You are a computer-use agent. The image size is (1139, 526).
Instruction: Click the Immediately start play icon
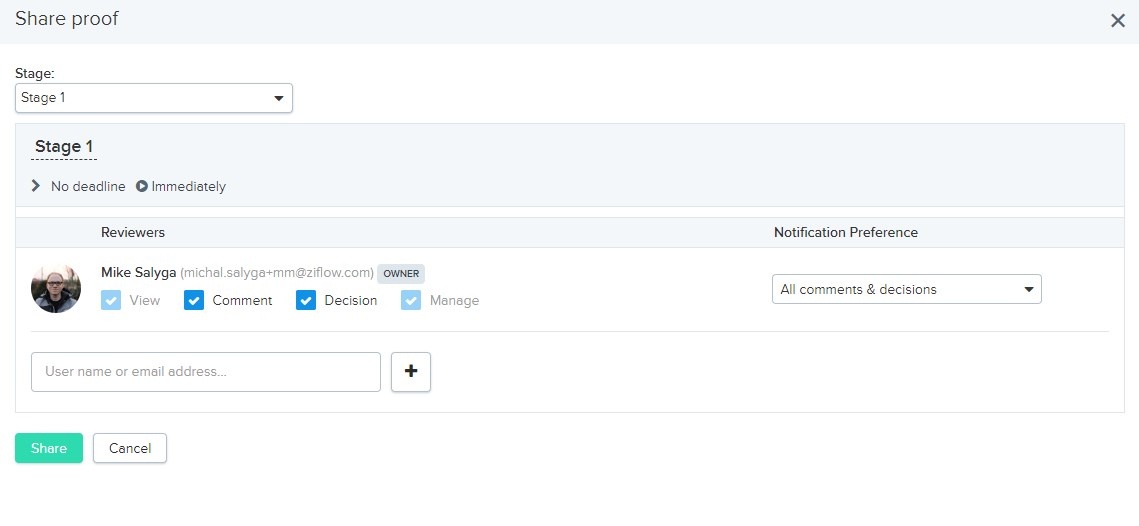142,187
